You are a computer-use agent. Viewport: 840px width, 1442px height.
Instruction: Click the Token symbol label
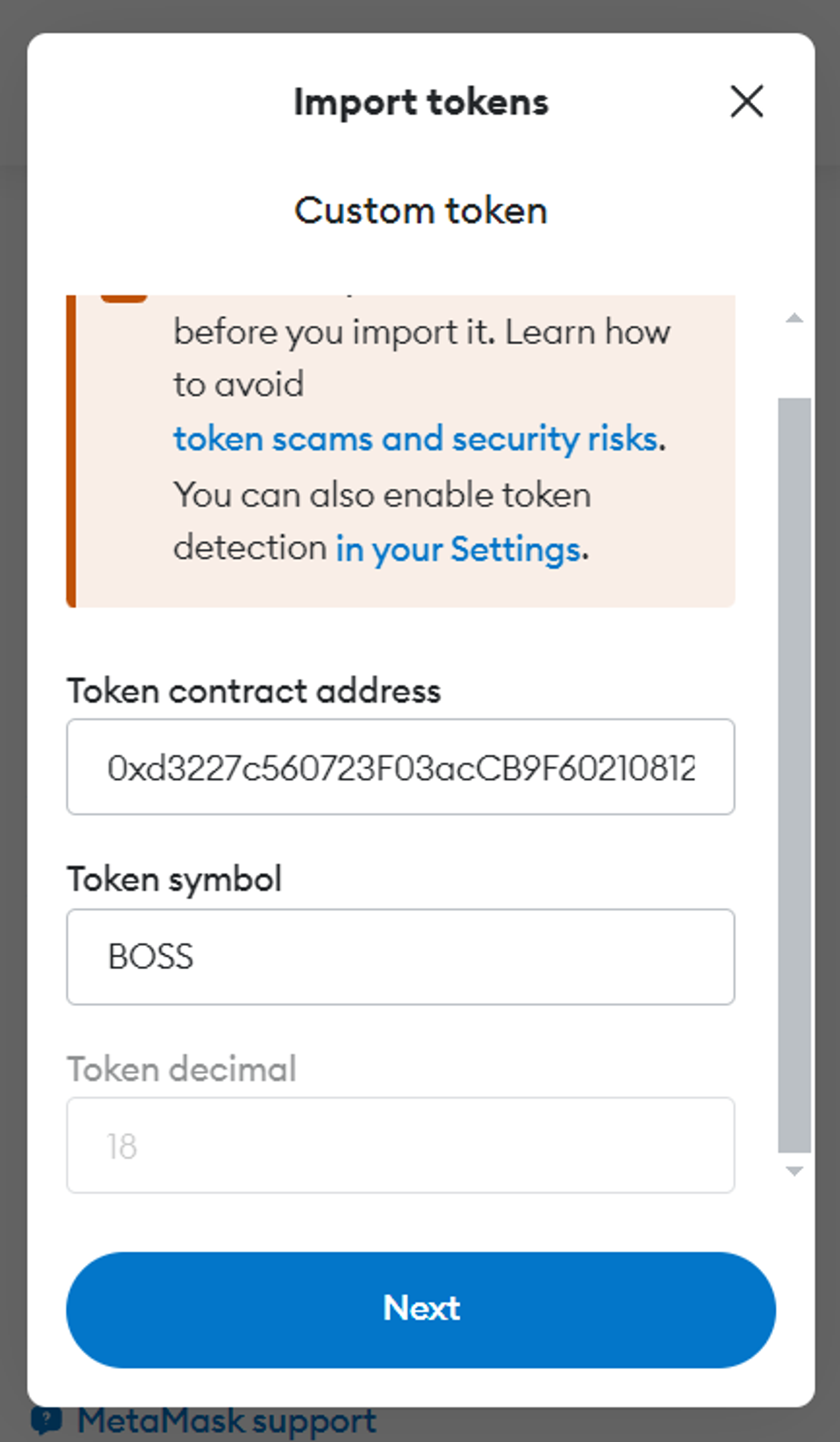click(x=174, y=879)
